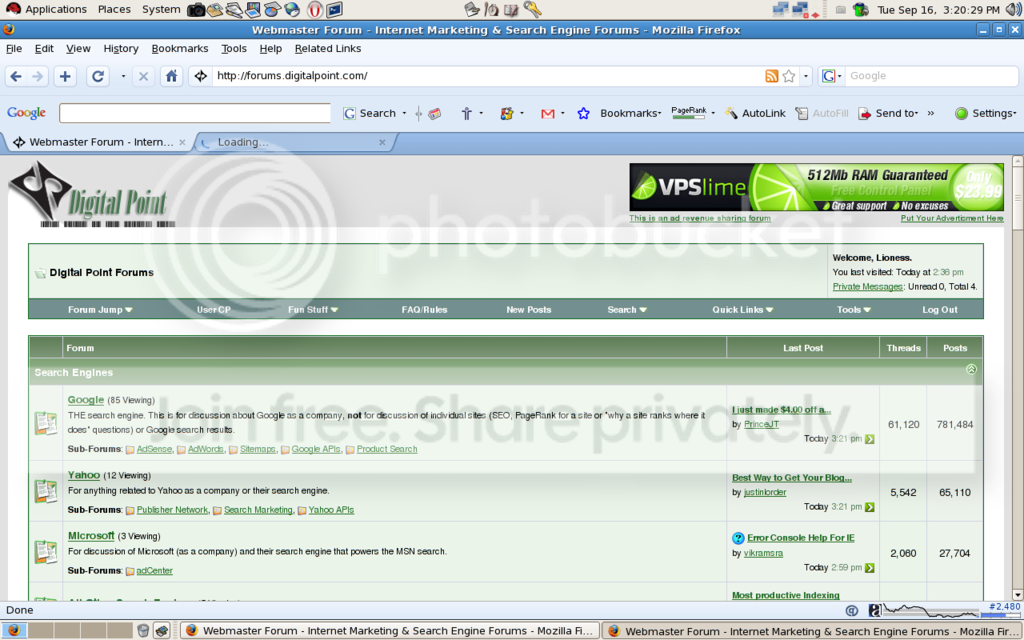Open the Private Messages link

(x=867, y=287)
